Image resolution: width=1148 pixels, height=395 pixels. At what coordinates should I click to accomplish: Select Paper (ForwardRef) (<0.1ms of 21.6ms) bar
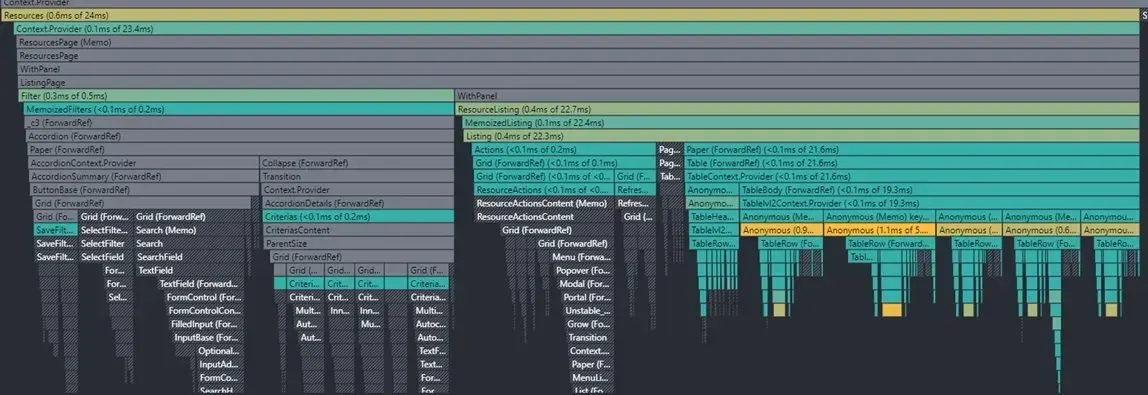point(912,149)
